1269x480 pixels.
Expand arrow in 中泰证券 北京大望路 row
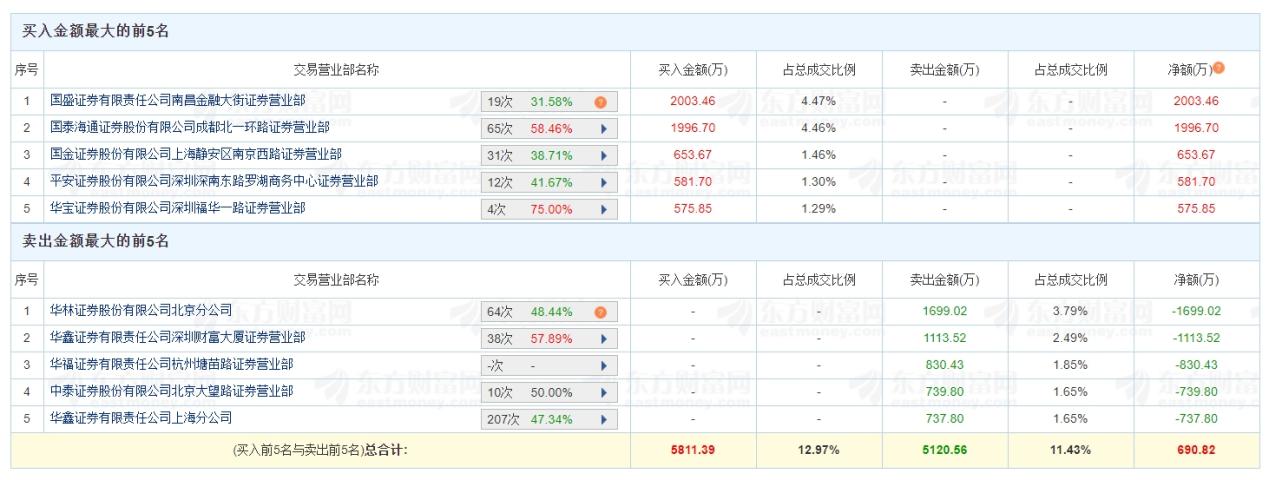tap(604, 393)
